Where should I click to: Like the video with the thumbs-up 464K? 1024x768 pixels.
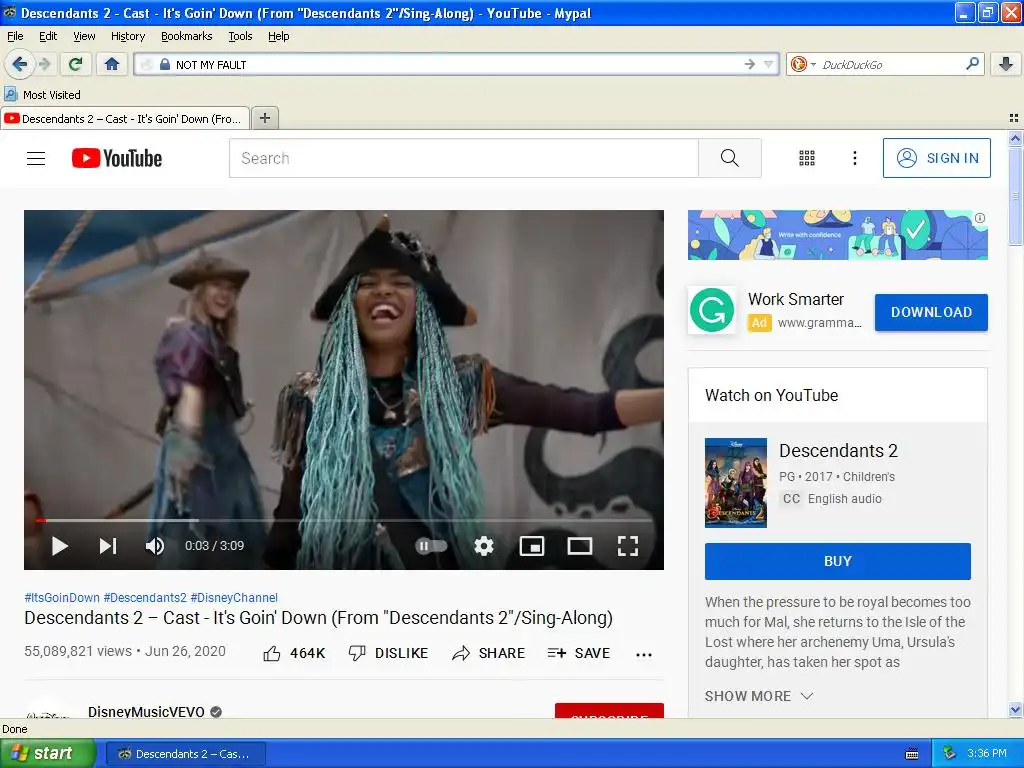(294, 653)
